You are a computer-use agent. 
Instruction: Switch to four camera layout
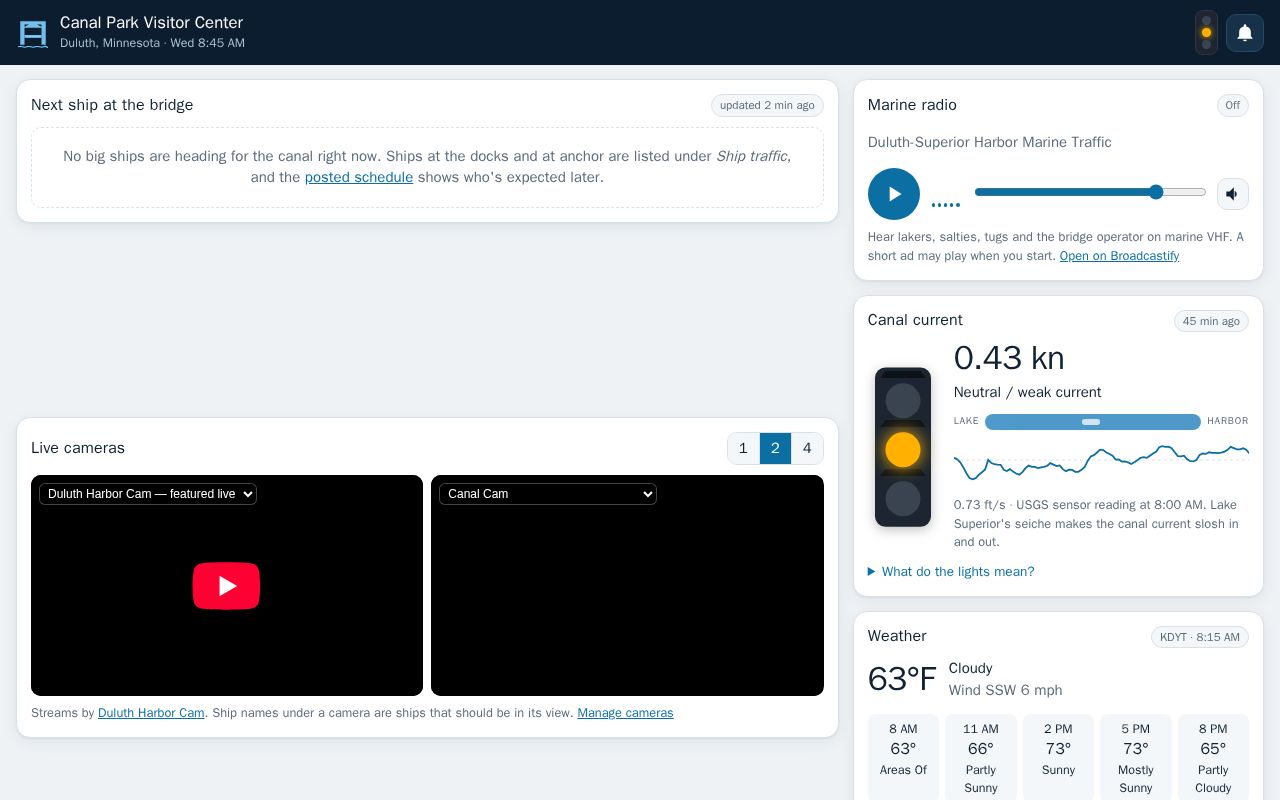pyautogui.click(x=807, y=448)
